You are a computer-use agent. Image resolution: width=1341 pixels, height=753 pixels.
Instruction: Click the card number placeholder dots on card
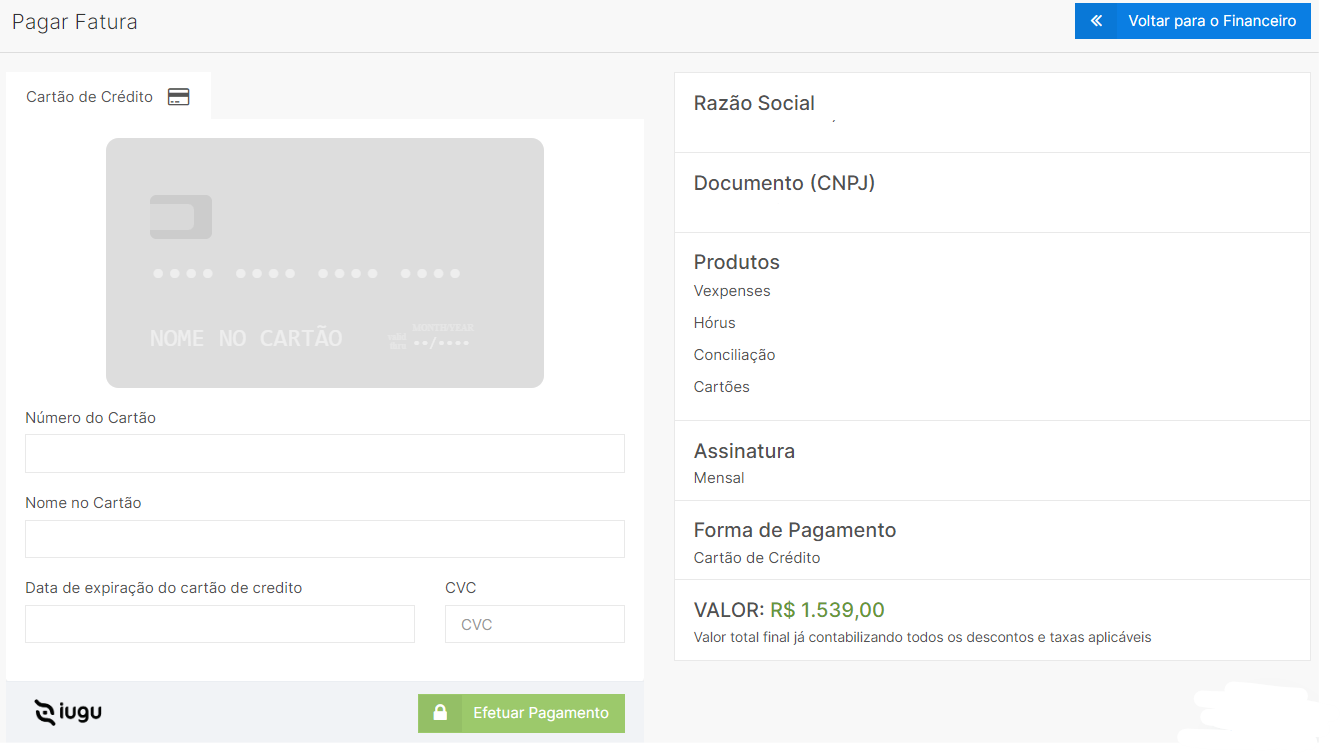[307, 273]
